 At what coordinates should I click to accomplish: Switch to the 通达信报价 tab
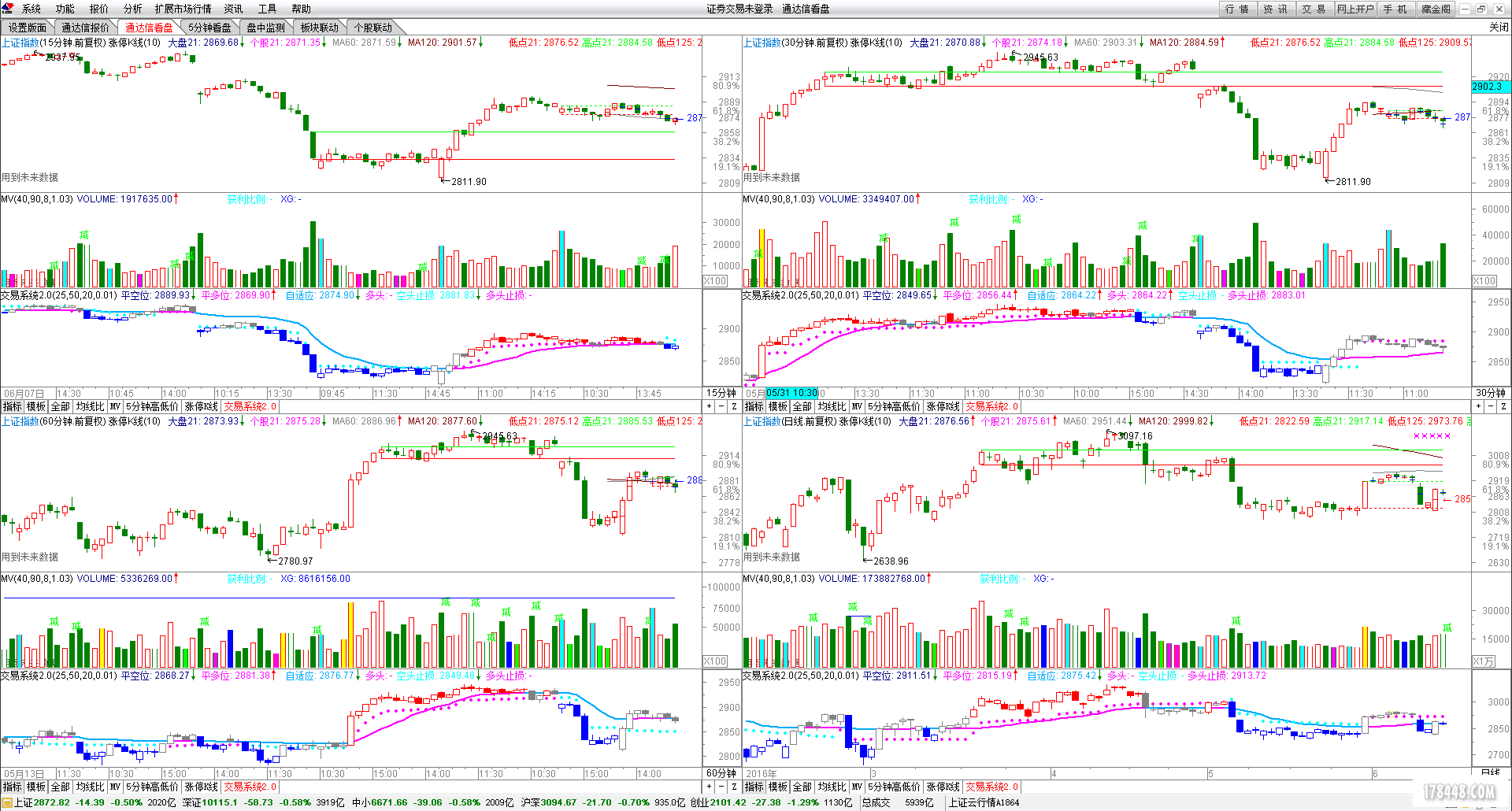coord(86,28)
